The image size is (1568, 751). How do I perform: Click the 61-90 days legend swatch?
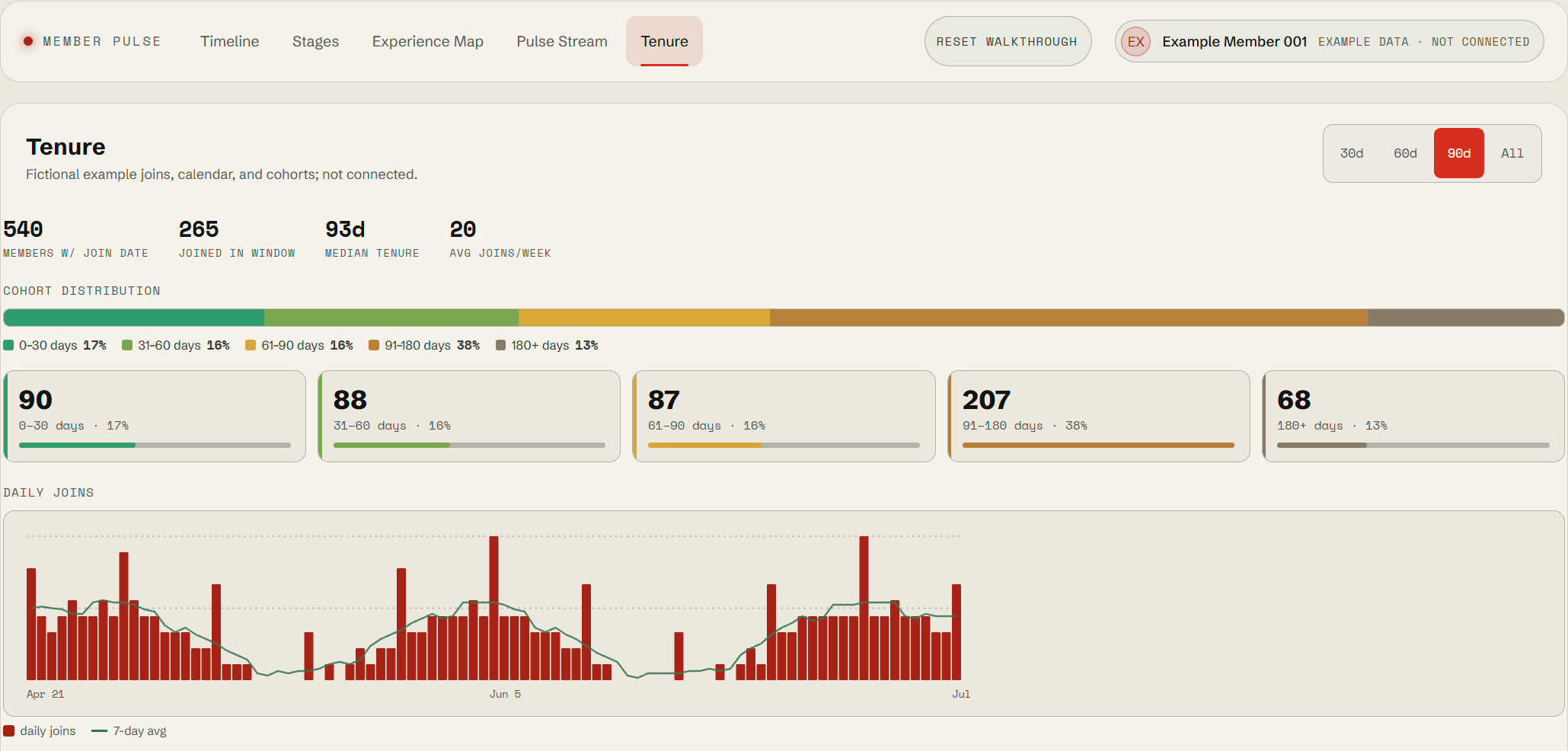coord(251,345)
